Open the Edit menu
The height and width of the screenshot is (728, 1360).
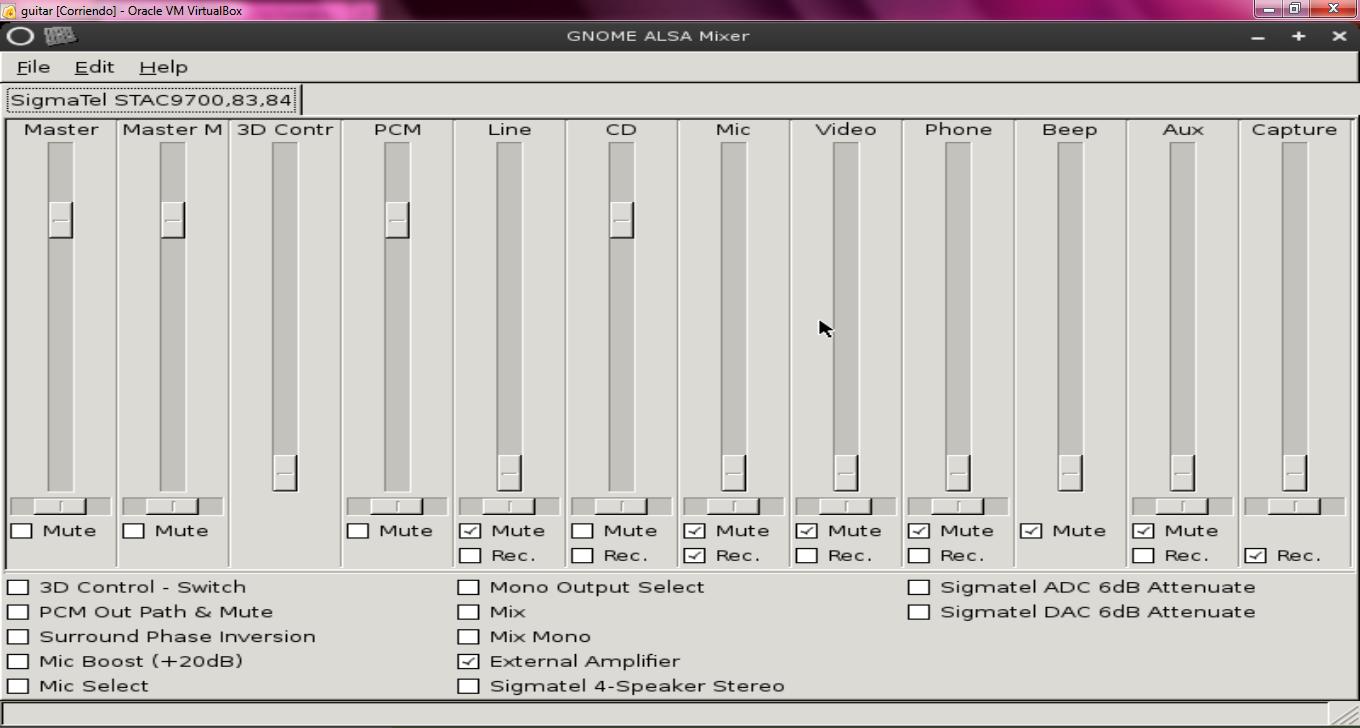tap(94, 67)
